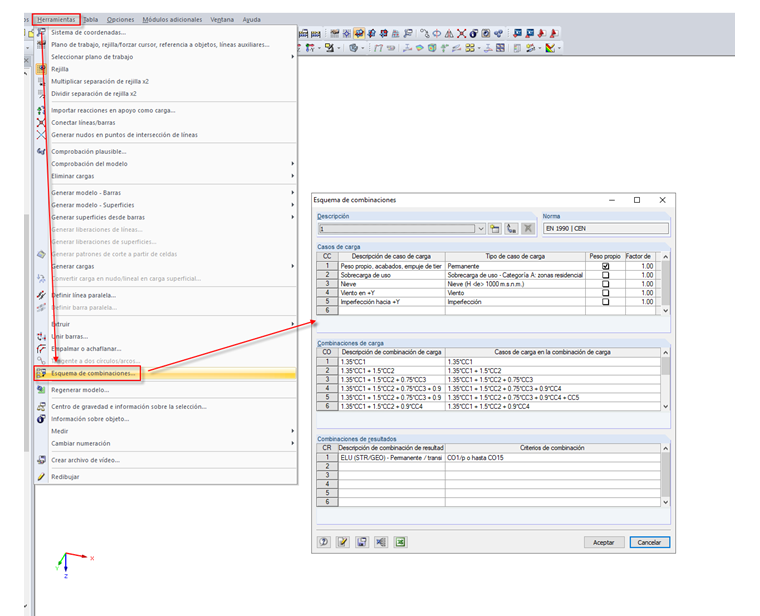The image size is (760, 616).
Task: Select combination cell '1.35*CC1 + 1.5*CC2 + 0.9*CC4'
Action: [553, 406]
